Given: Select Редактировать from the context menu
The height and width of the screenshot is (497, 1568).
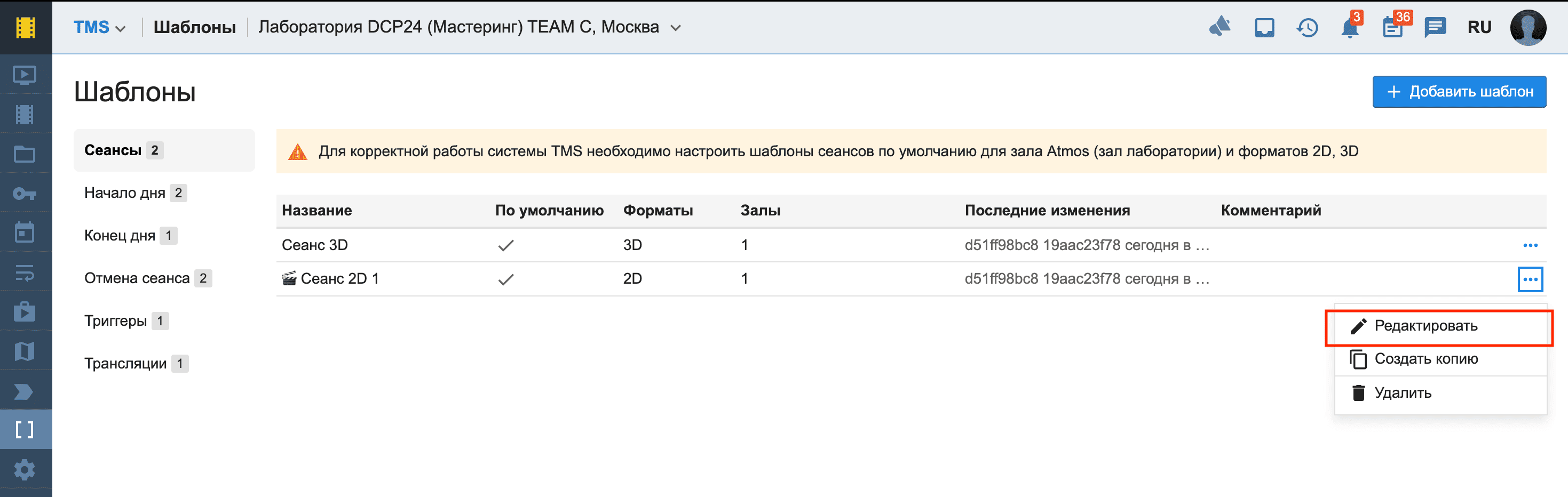Looking at the screenshot, I should (x=1425, y=326).
